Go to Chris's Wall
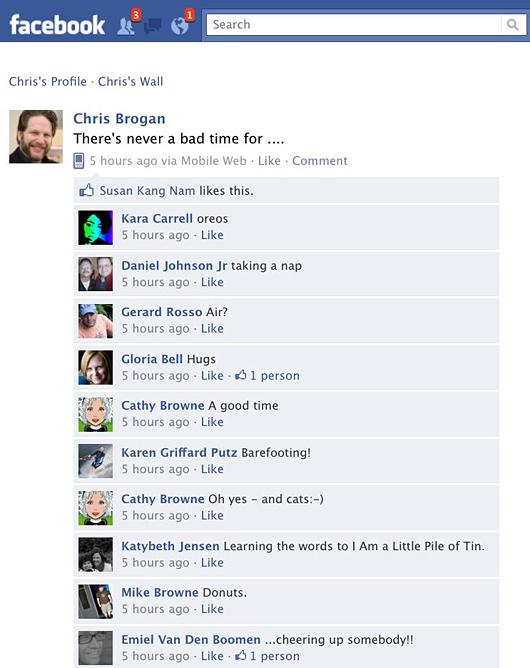 point(130,81)
